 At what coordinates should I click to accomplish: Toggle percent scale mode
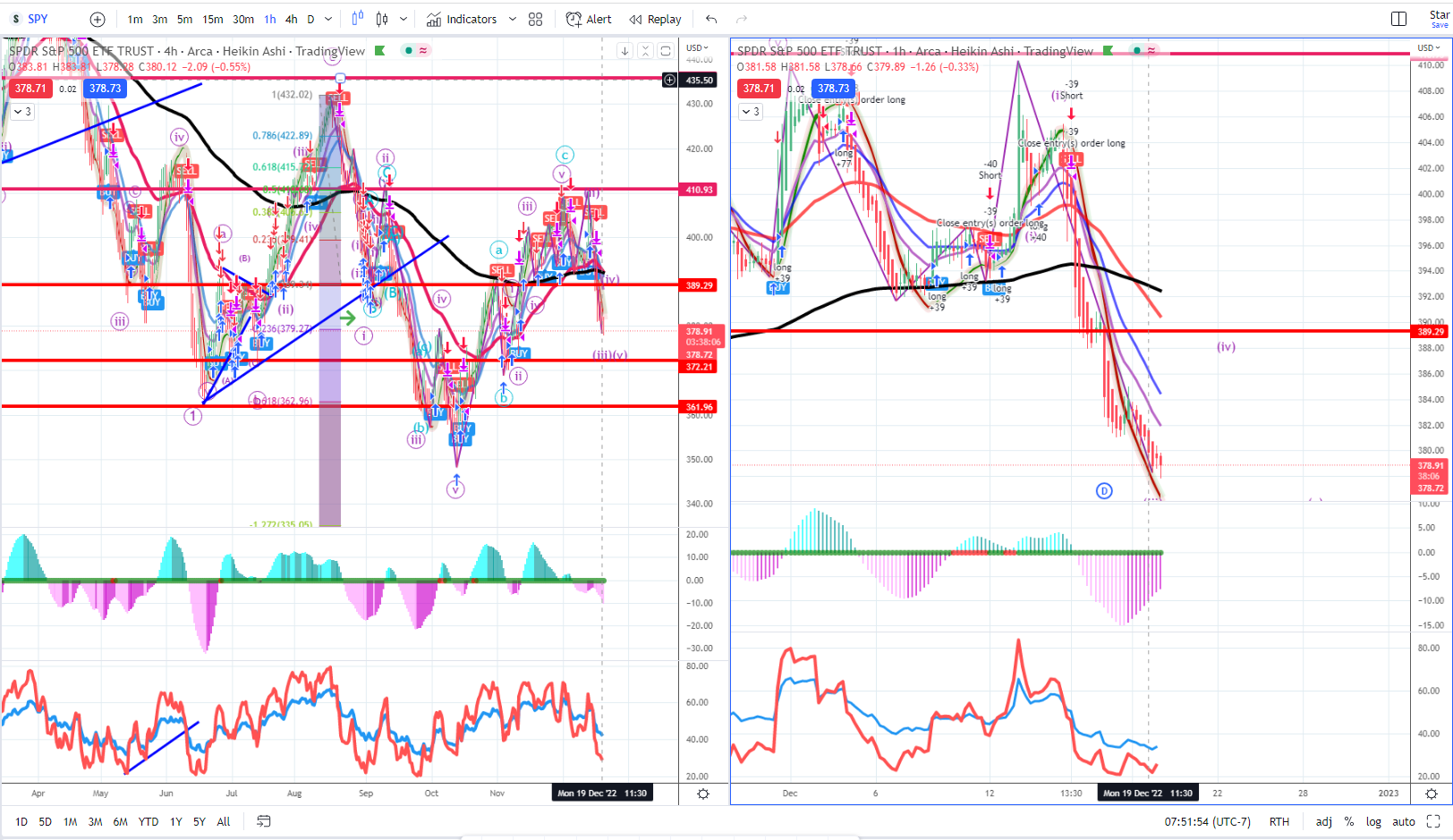click(1349, 821)
